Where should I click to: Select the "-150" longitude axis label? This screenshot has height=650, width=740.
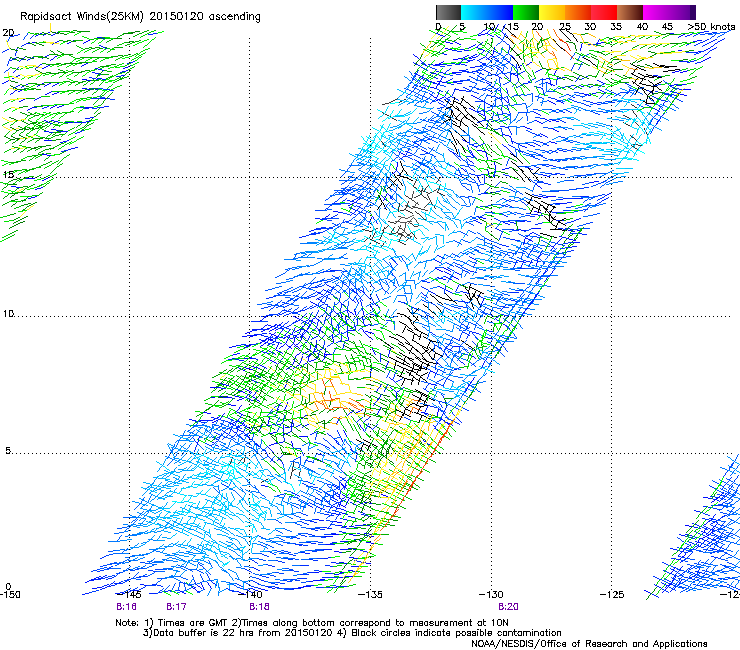point(10,594)
